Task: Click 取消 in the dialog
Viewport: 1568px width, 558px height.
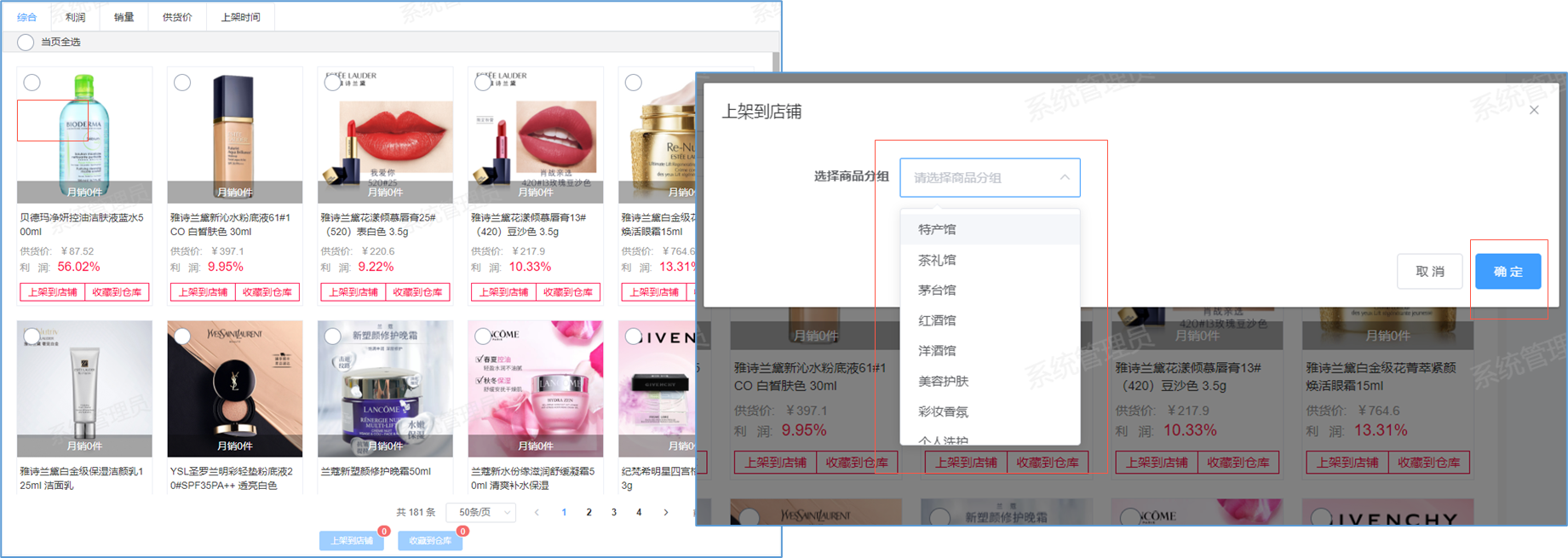Action: pos(1430,271)
